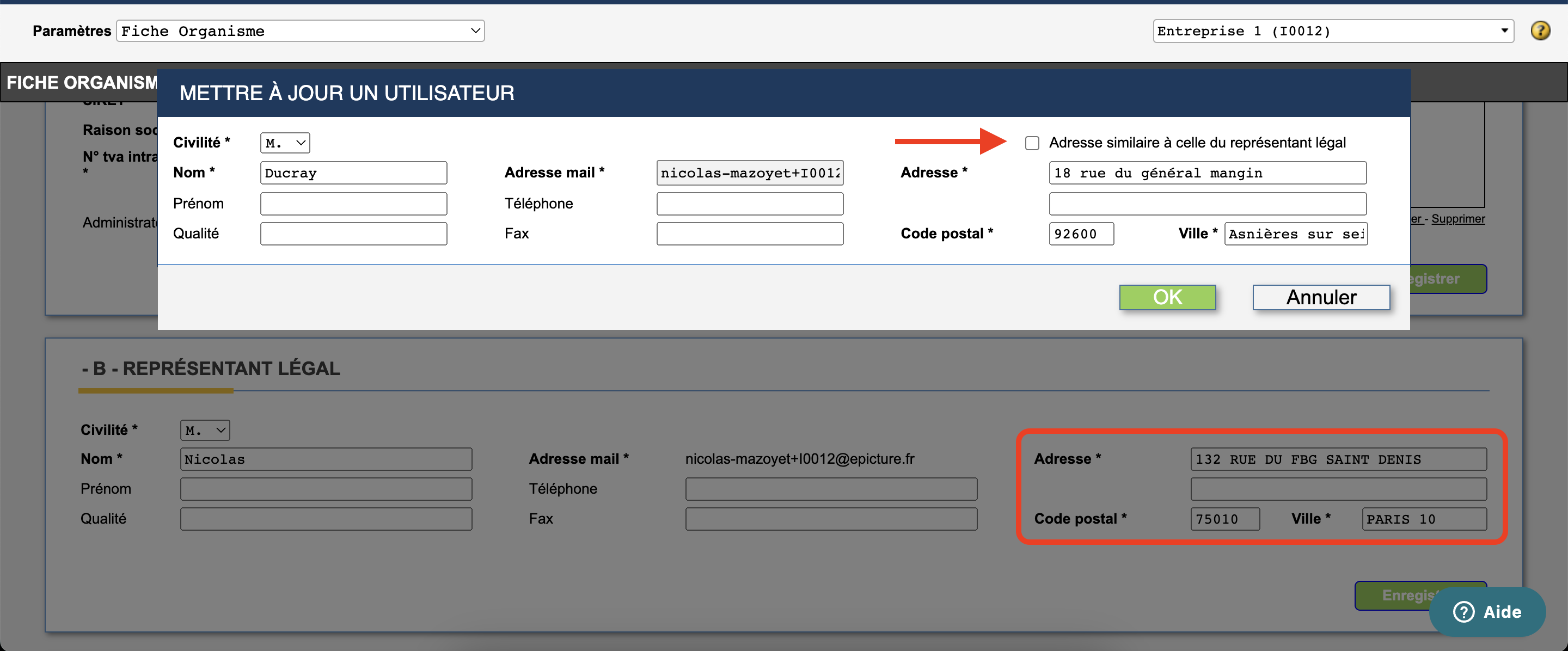Confirm with the green OK button
This screenshot has height=651, width=1568.
(x=1167, y=297)
